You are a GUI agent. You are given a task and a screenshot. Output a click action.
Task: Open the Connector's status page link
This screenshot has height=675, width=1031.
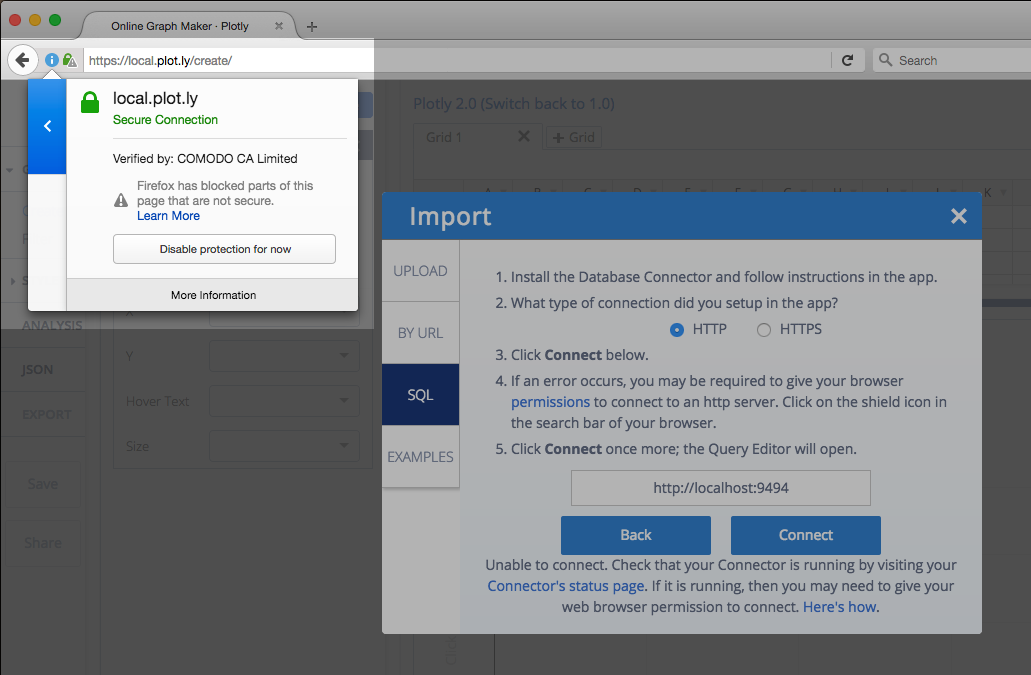tap(565, 586)
